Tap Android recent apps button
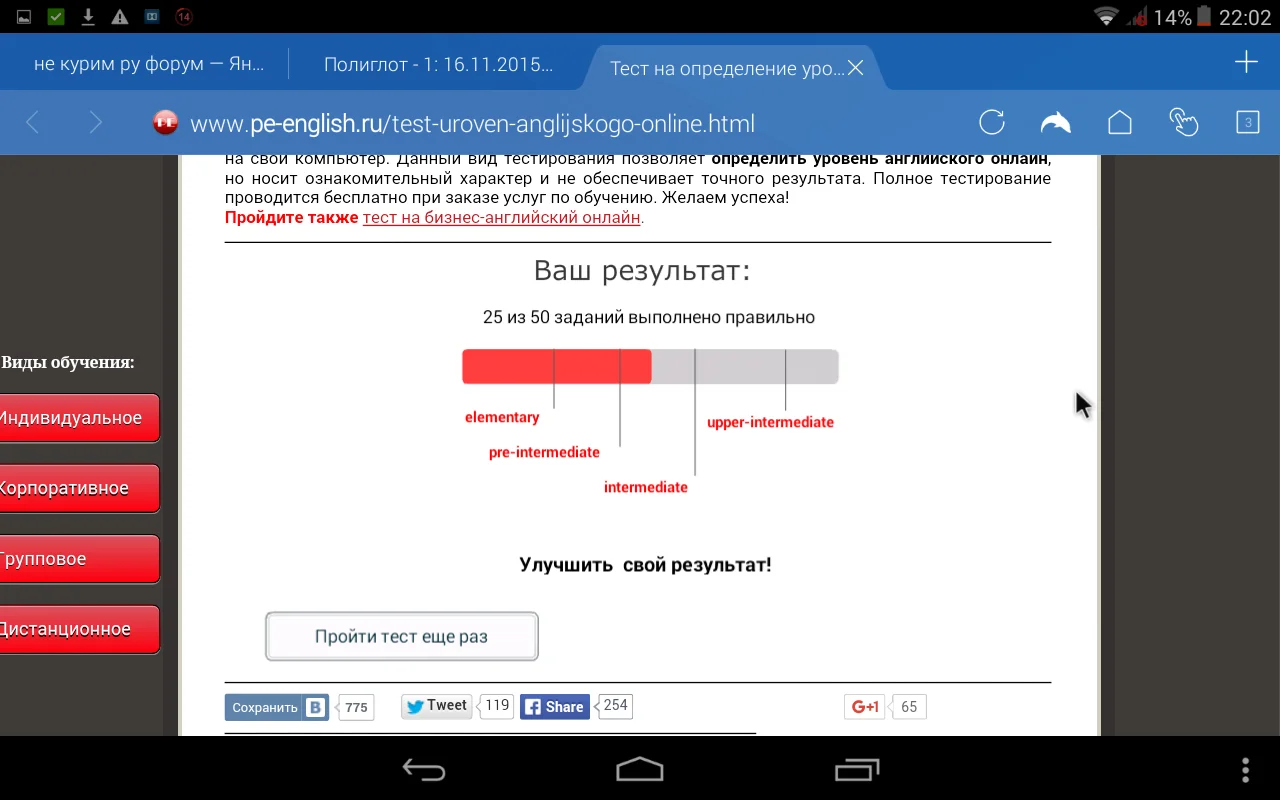The width and height of the screenshot is (1280, 800). coord(857,769)
